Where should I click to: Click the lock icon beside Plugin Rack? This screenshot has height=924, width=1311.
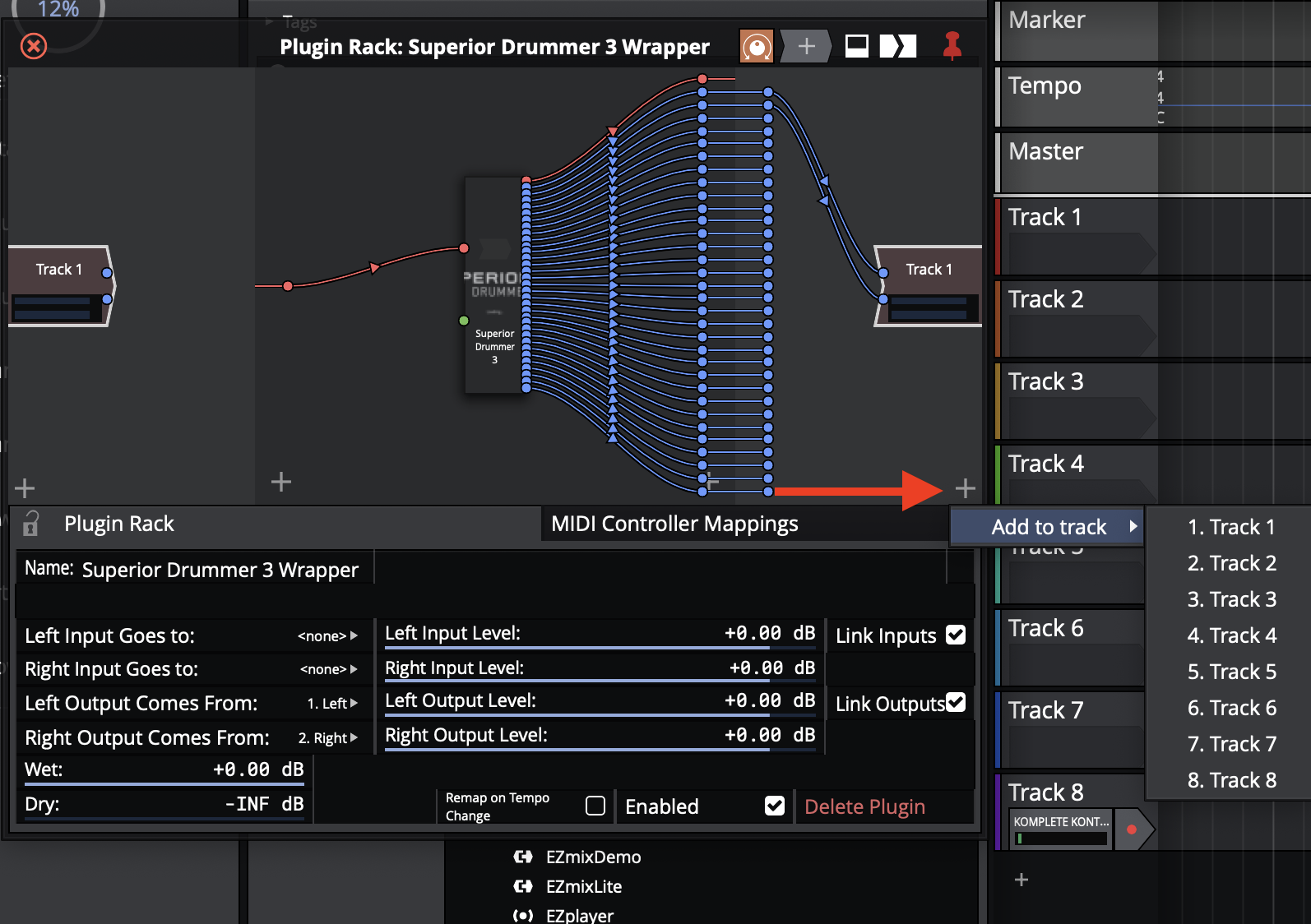tap(31, 524)
